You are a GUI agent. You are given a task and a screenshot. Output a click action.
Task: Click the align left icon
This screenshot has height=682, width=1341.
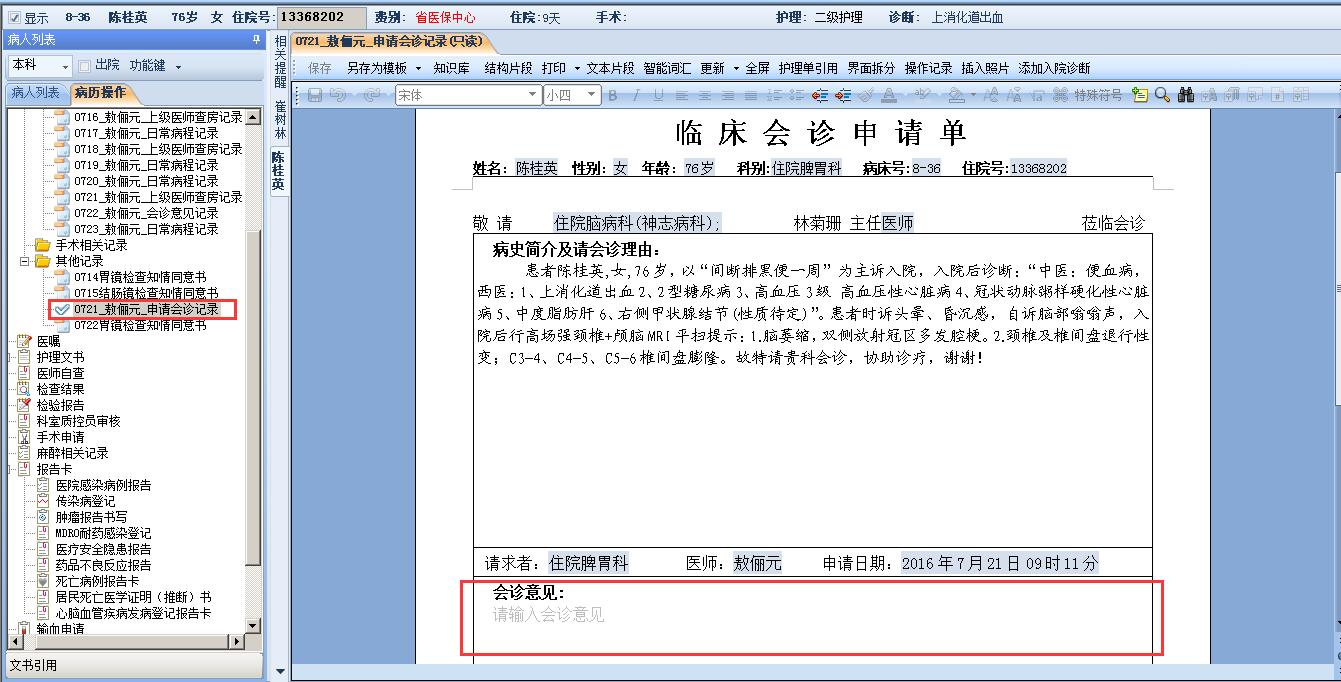coord(682,95)
